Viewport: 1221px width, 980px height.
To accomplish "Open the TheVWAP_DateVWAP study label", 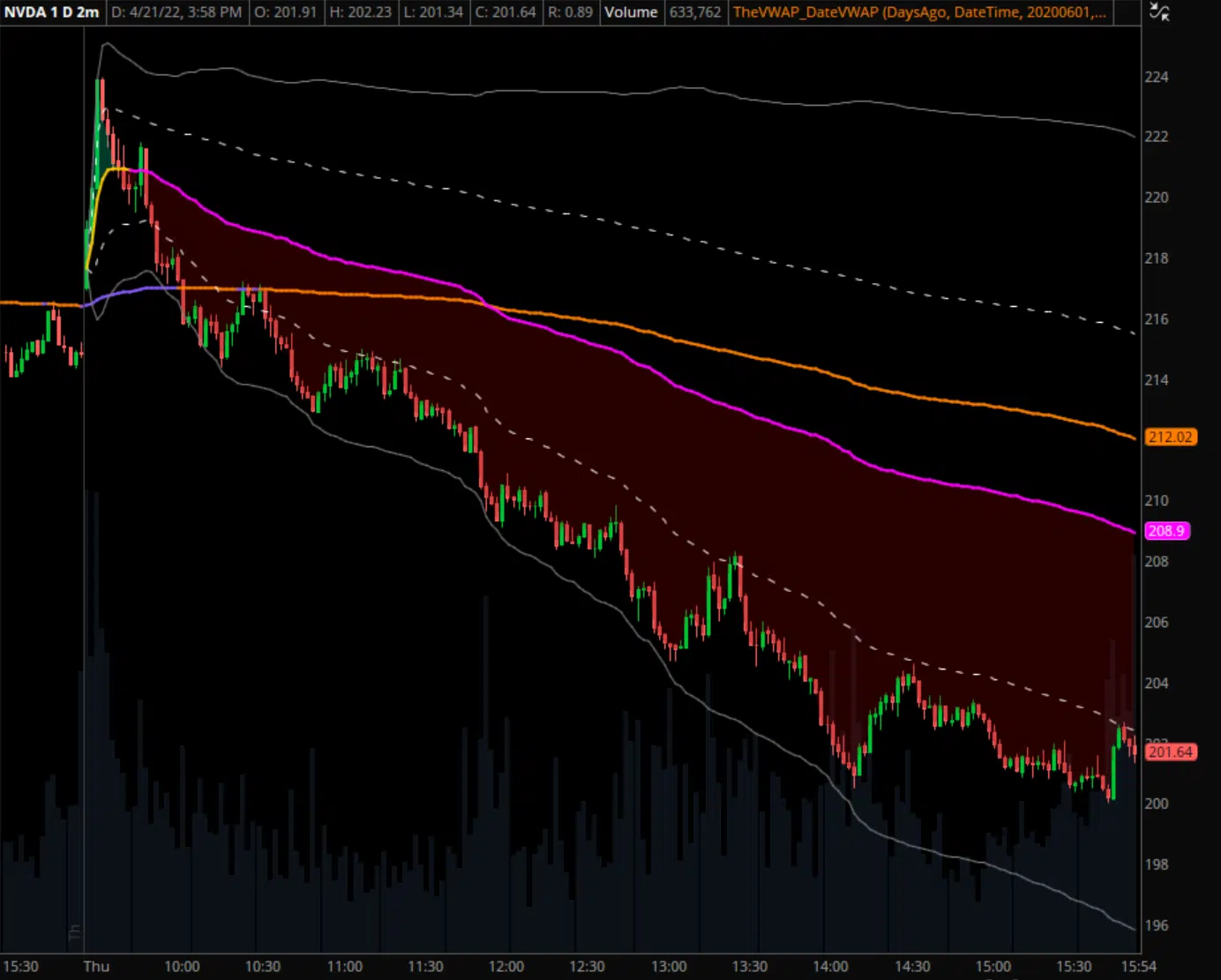I will coord(919,12).
